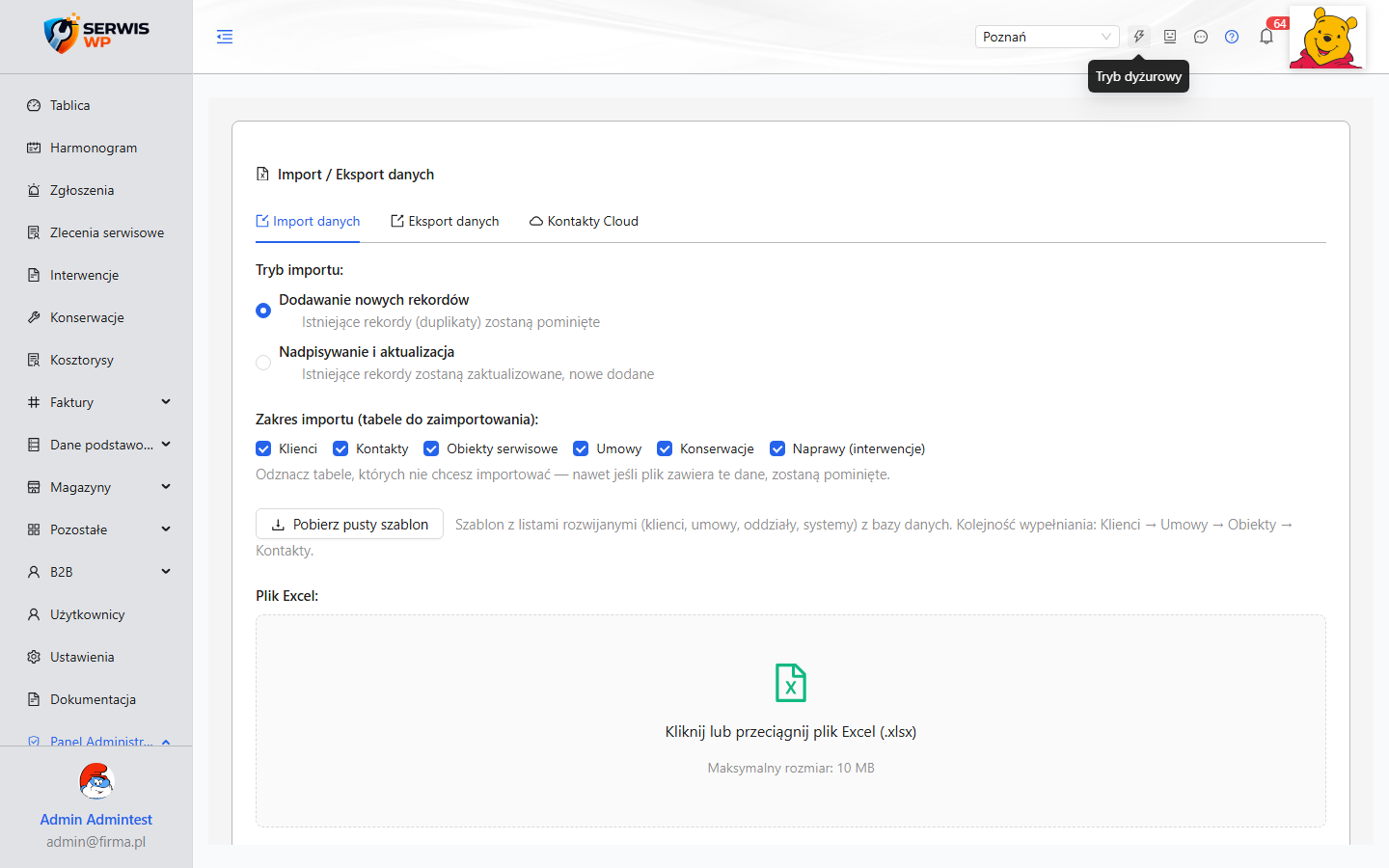The width and height of the screenshot is (1389, 868).
Task: Click the Harmonogram calendar icon
Action: tap(34, 148)
